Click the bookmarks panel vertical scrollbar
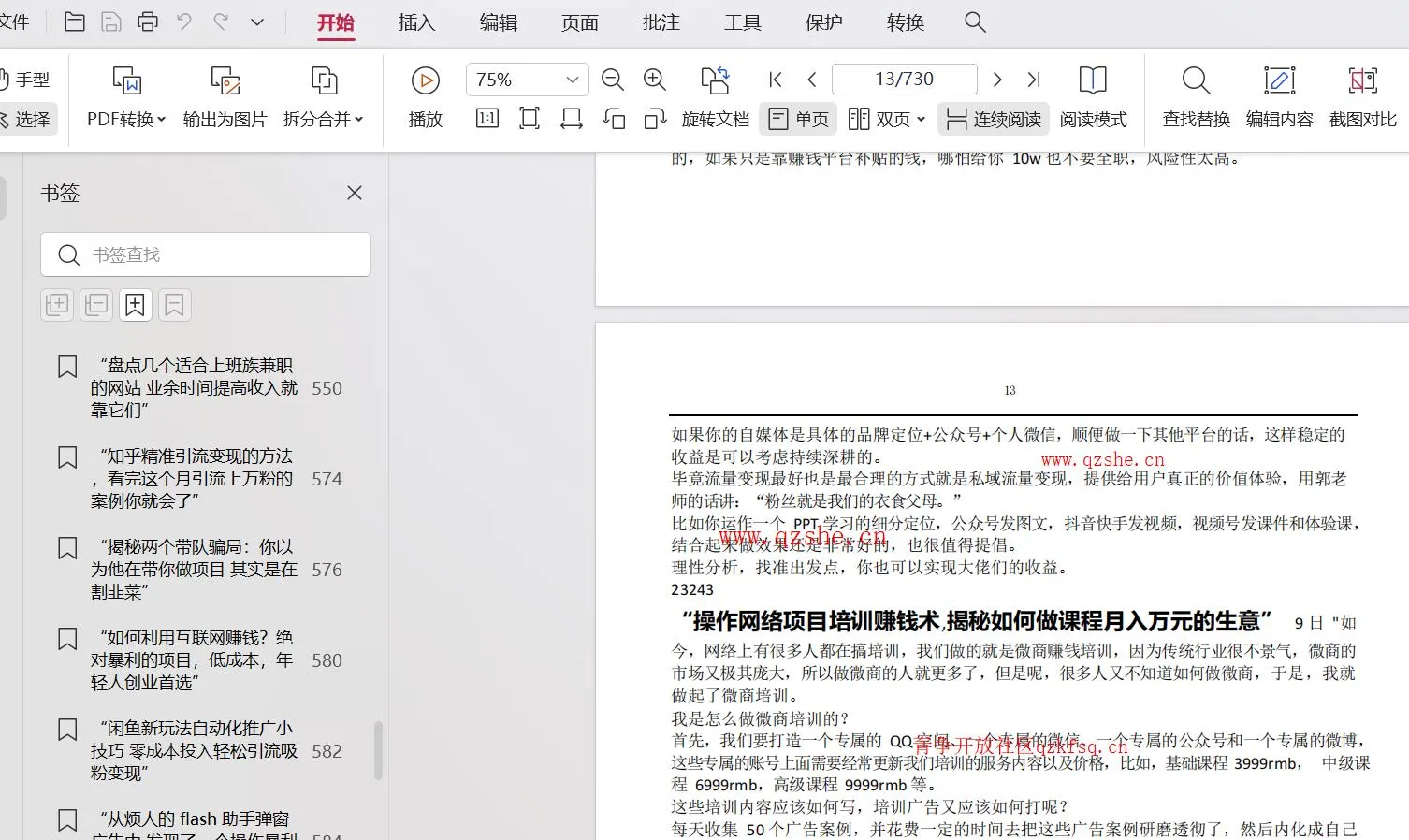The image size is (1409, 840). (378, 750)
